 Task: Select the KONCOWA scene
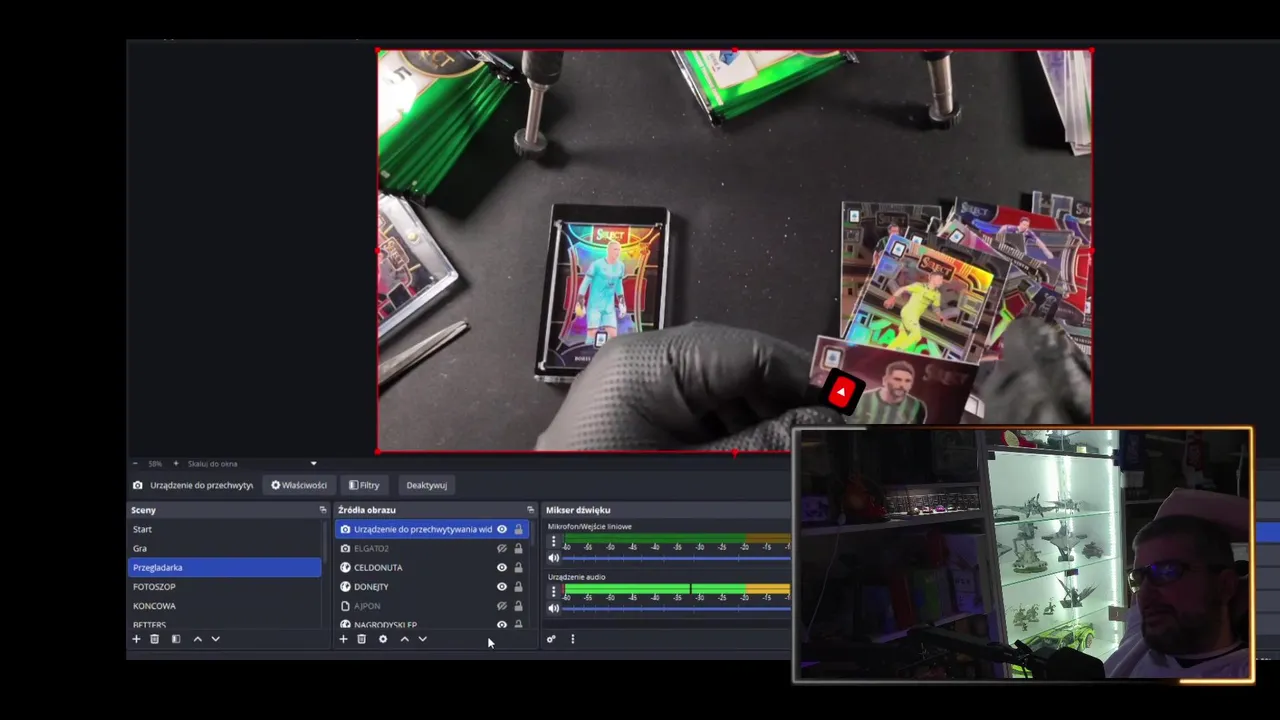tap(224, 605)
